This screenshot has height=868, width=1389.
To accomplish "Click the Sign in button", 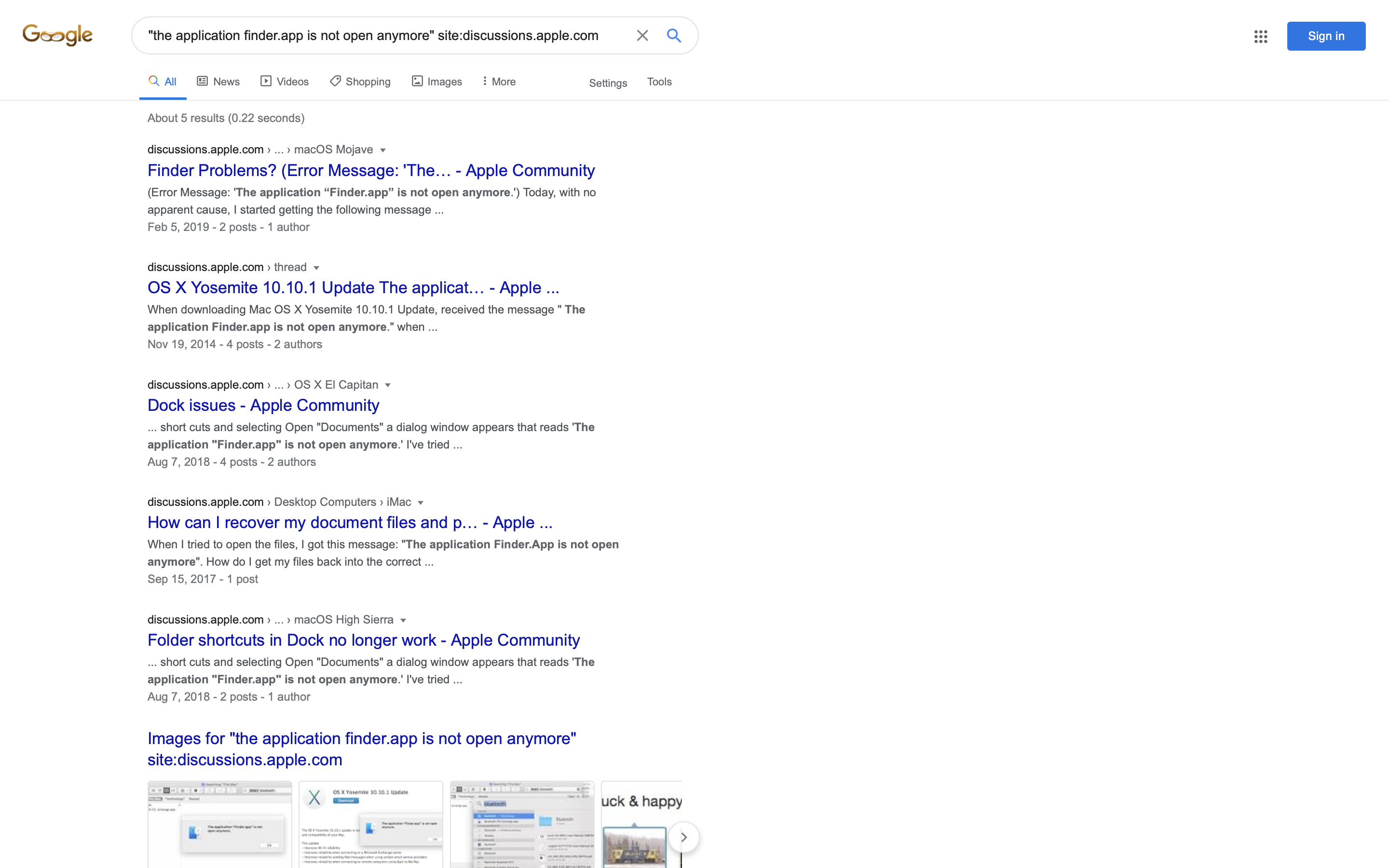I will (1326, 36).
